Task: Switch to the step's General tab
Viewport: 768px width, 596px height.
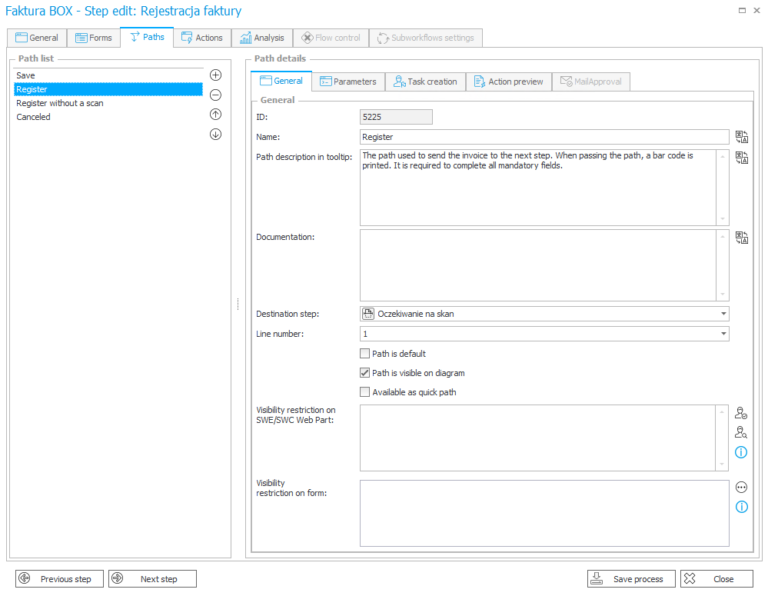Action: click(37, 38)
